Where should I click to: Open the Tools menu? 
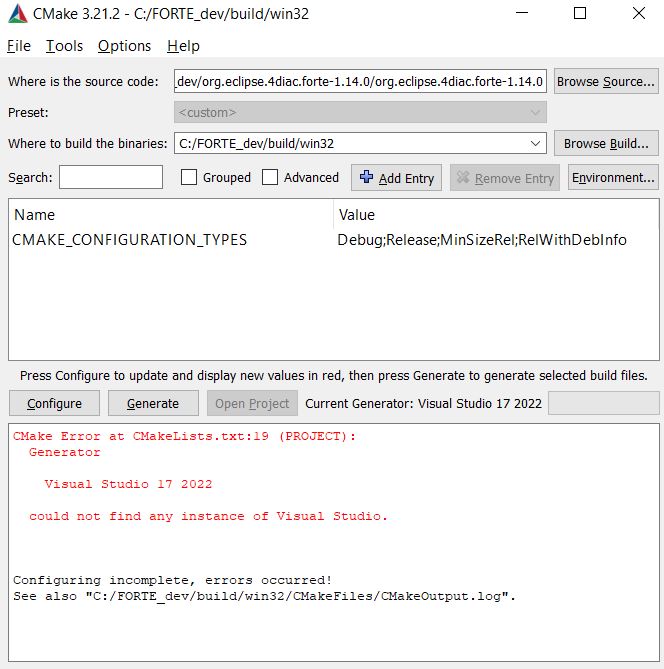click(x=64, y=46)
